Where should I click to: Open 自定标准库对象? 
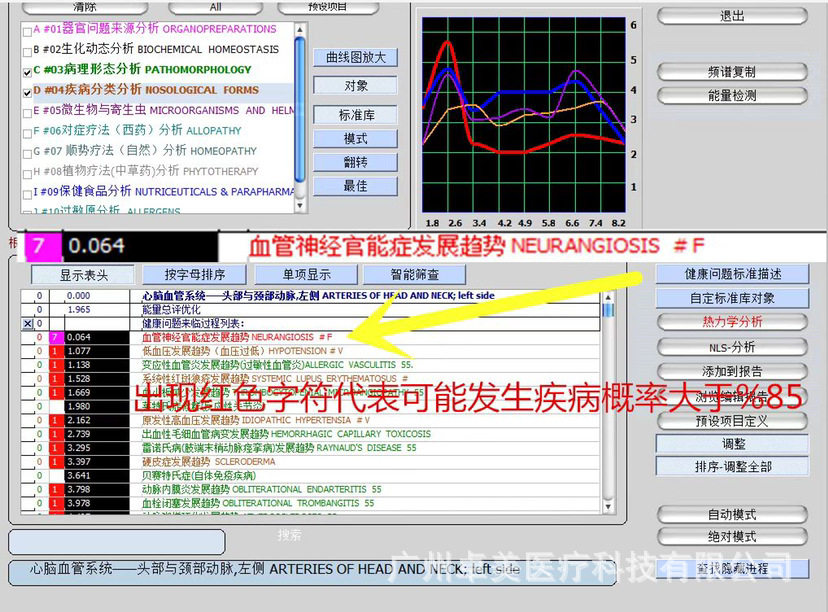click(x=732, y=298)
